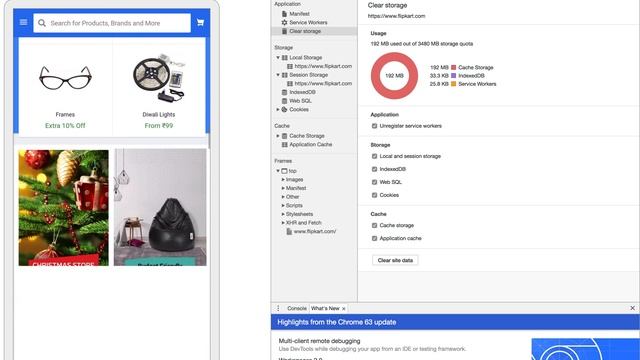Click the Web SQL database icon

[x=284, y=101]
